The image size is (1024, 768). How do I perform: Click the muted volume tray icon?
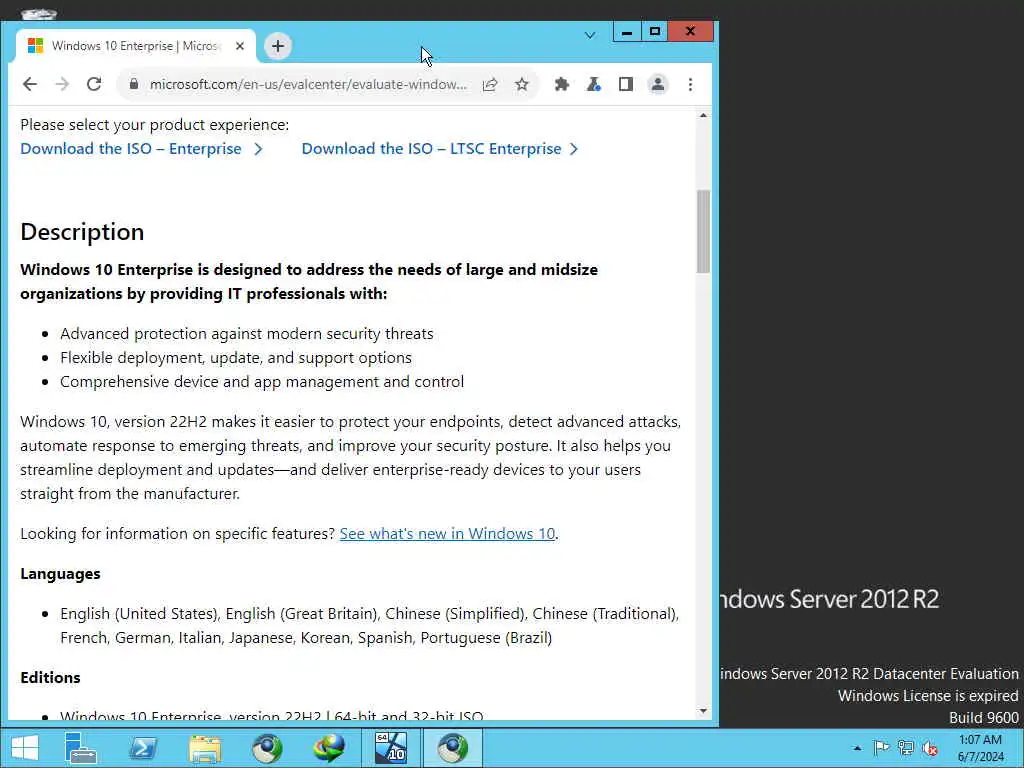coord(930,748)
